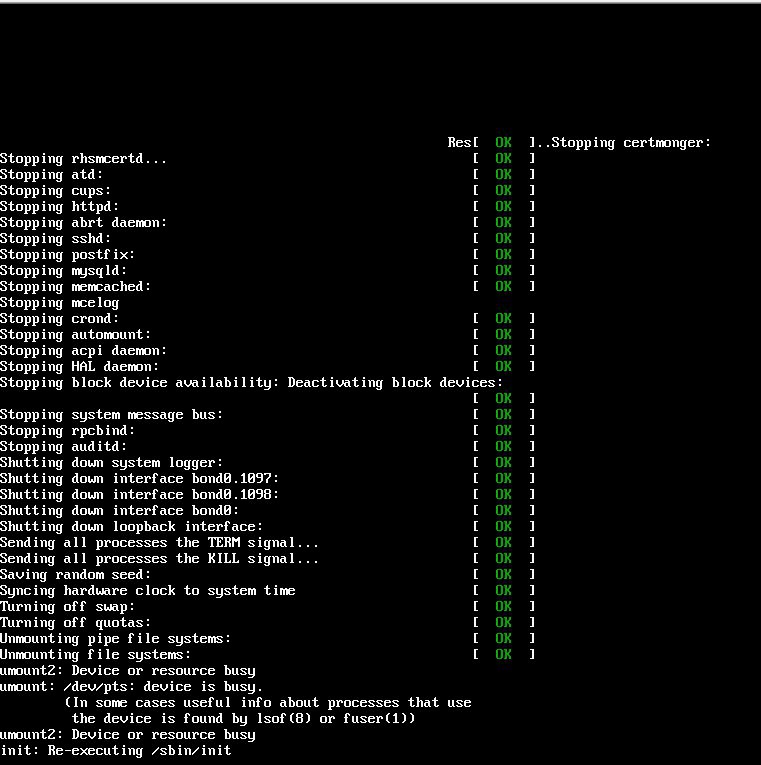Click the 'KILL signal' sending line
Screen dimensions: 761x765
(x=159, y=559)
